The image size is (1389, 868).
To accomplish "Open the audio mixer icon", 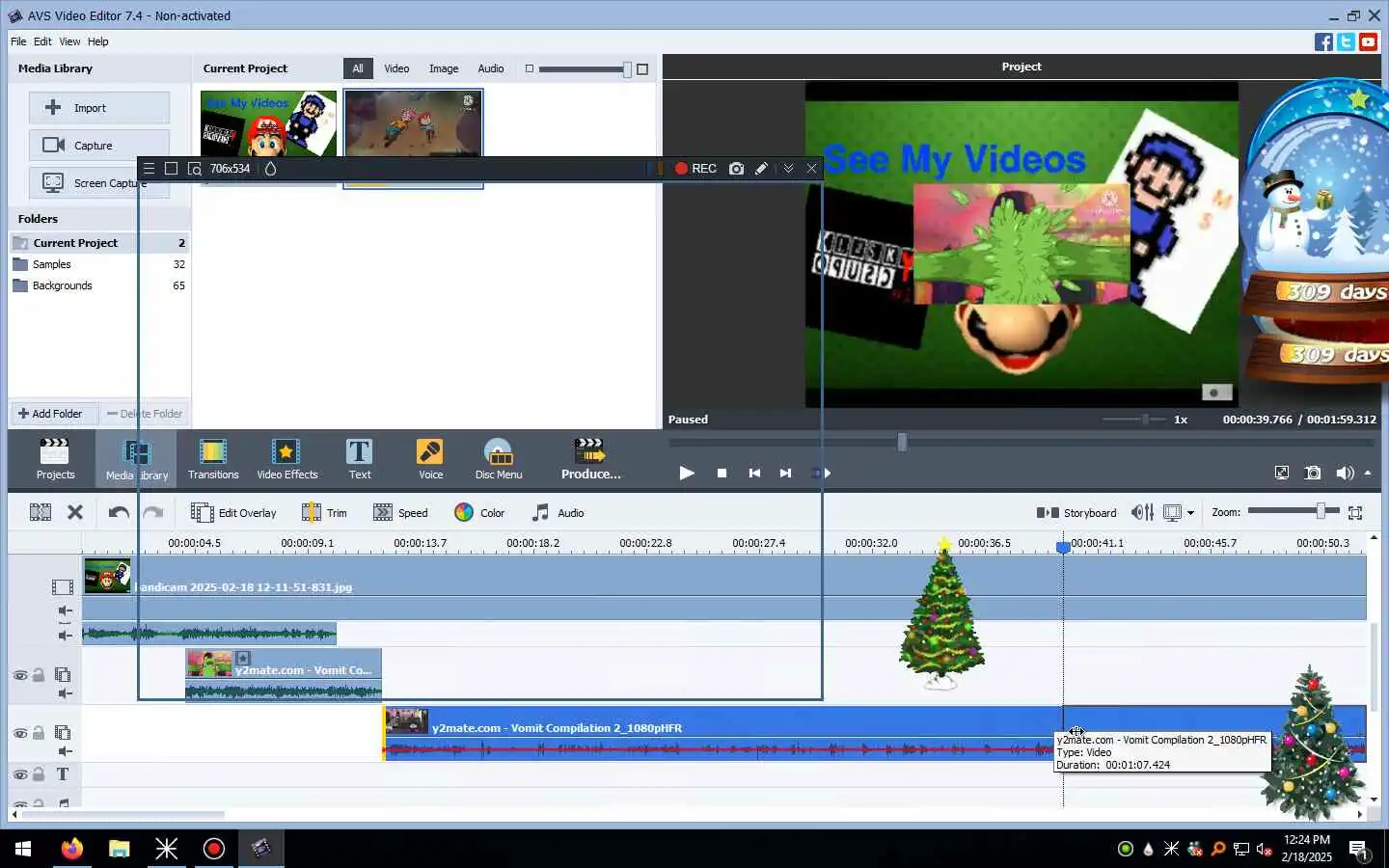I will pos(1142,512).
